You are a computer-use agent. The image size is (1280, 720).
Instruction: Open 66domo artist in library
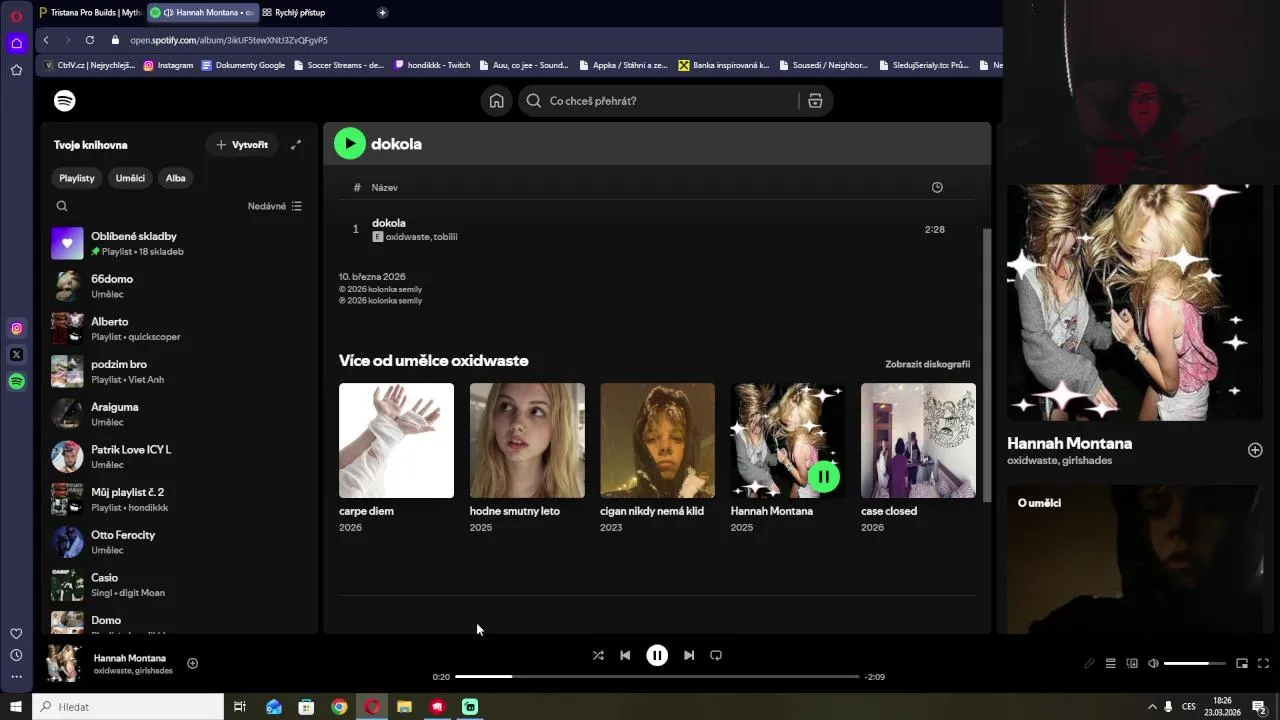pyautogui.click(x=180, y=286)
